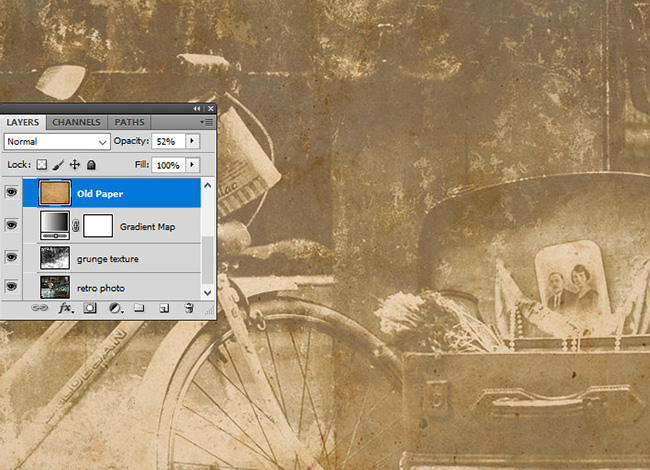Hide the Old Paper layer

coord(13,193)
